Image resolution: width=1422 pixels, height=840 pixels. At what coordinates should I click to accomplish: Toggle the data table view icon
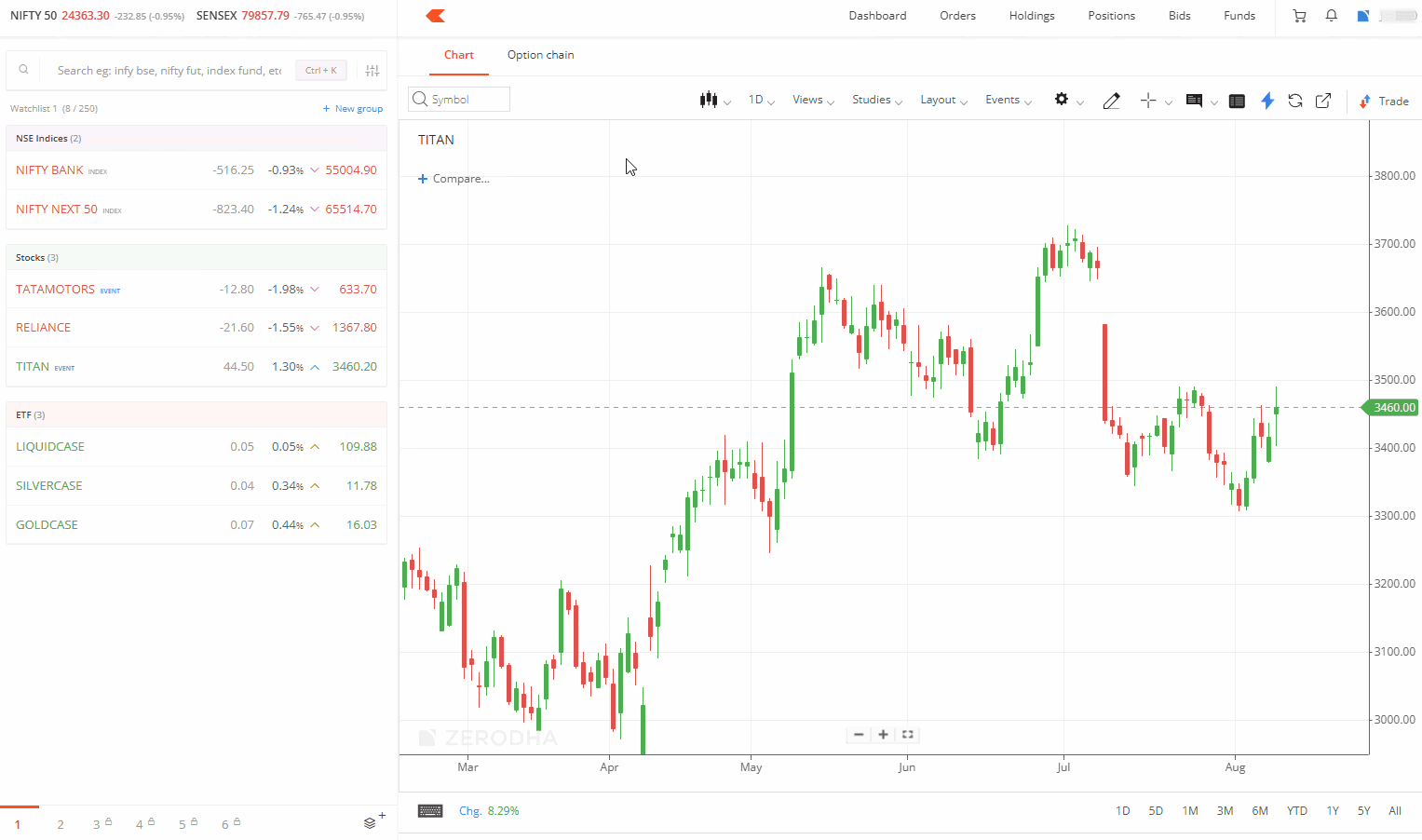tap(1237, 101)
